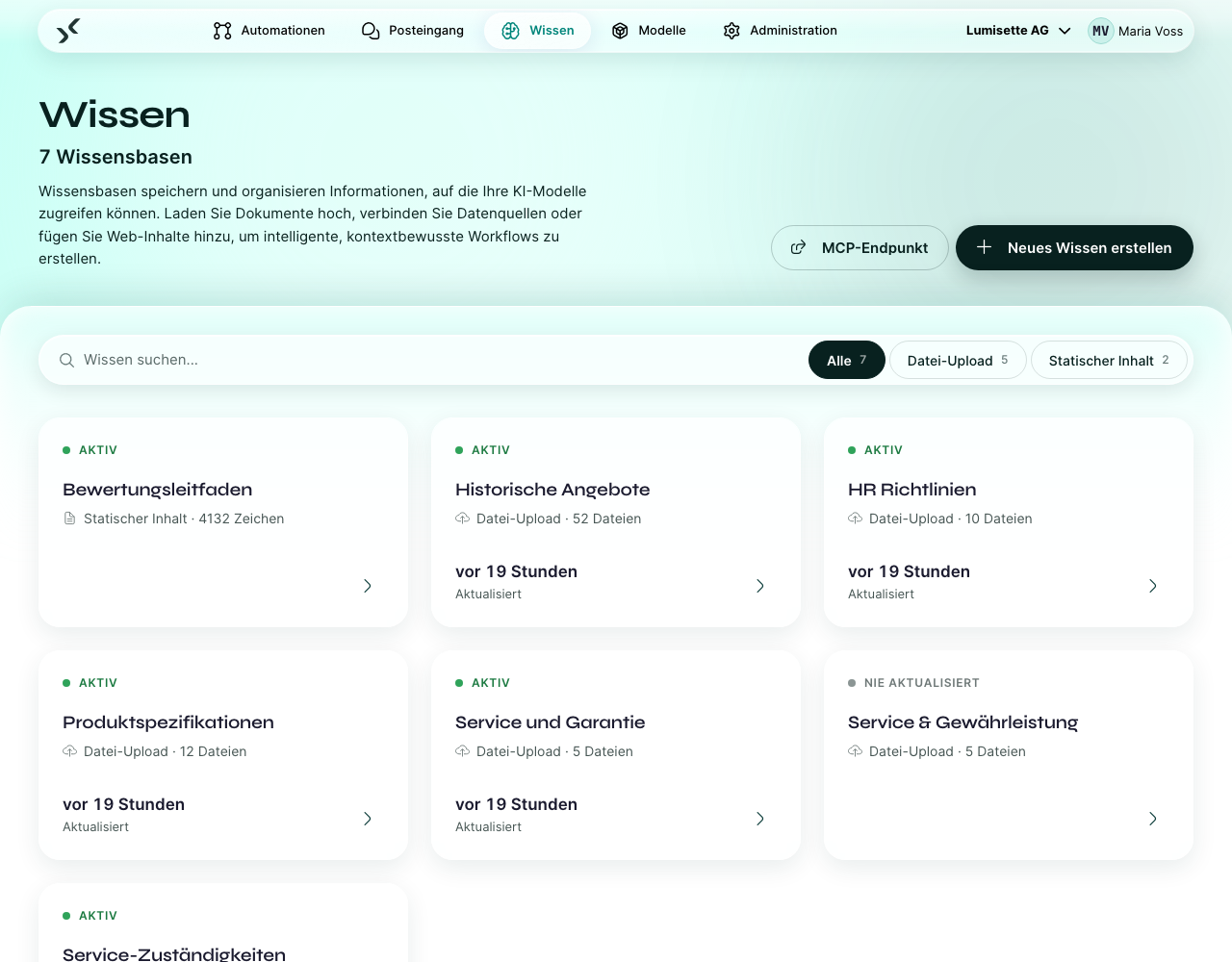Click the cloud upload icon under HR Richtlinien
The width and height of the screenshot is (1232, 962).
(855, 519)
